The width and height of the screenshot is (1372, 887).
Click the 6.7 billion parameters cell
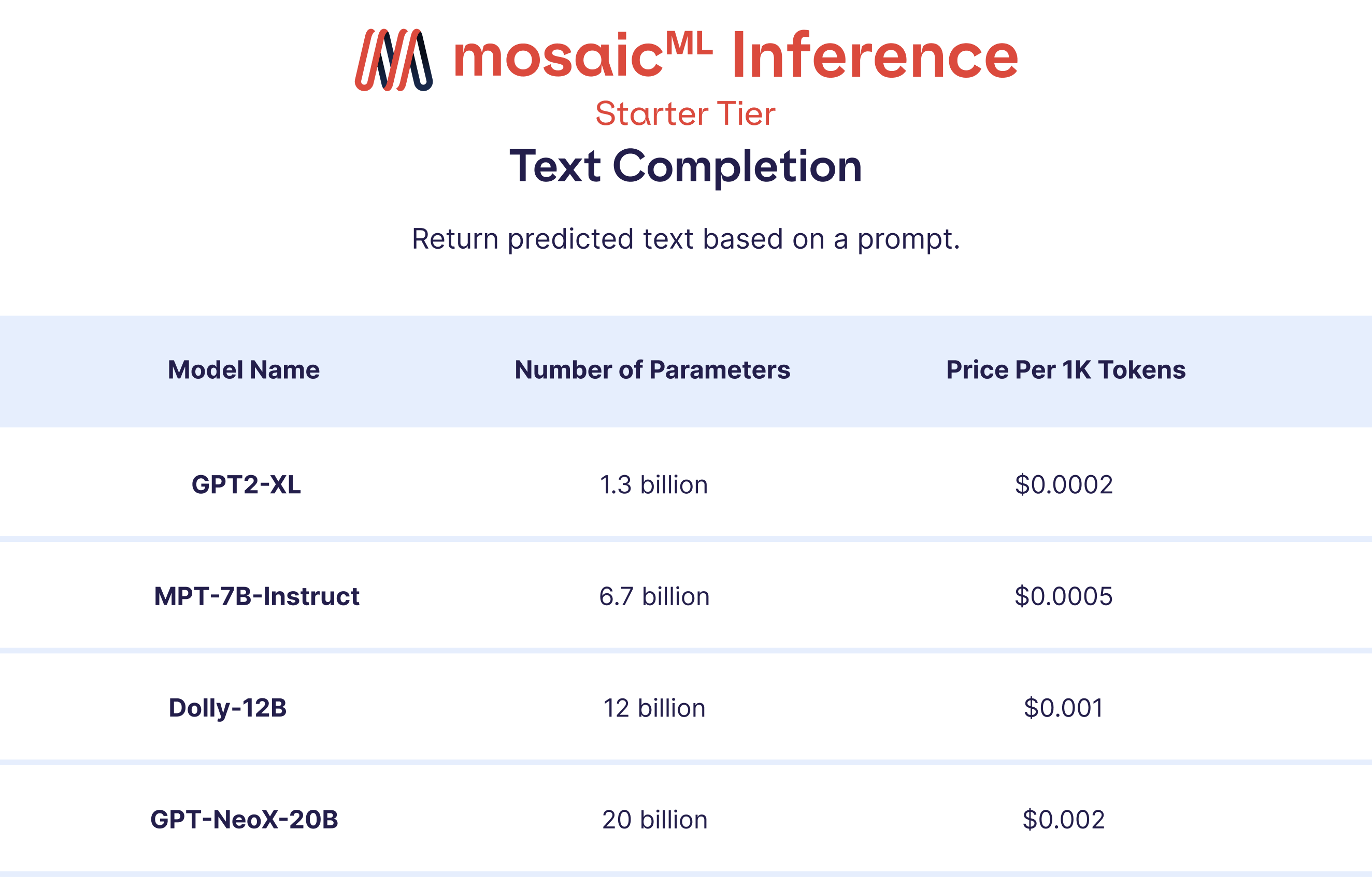(654, 596)
